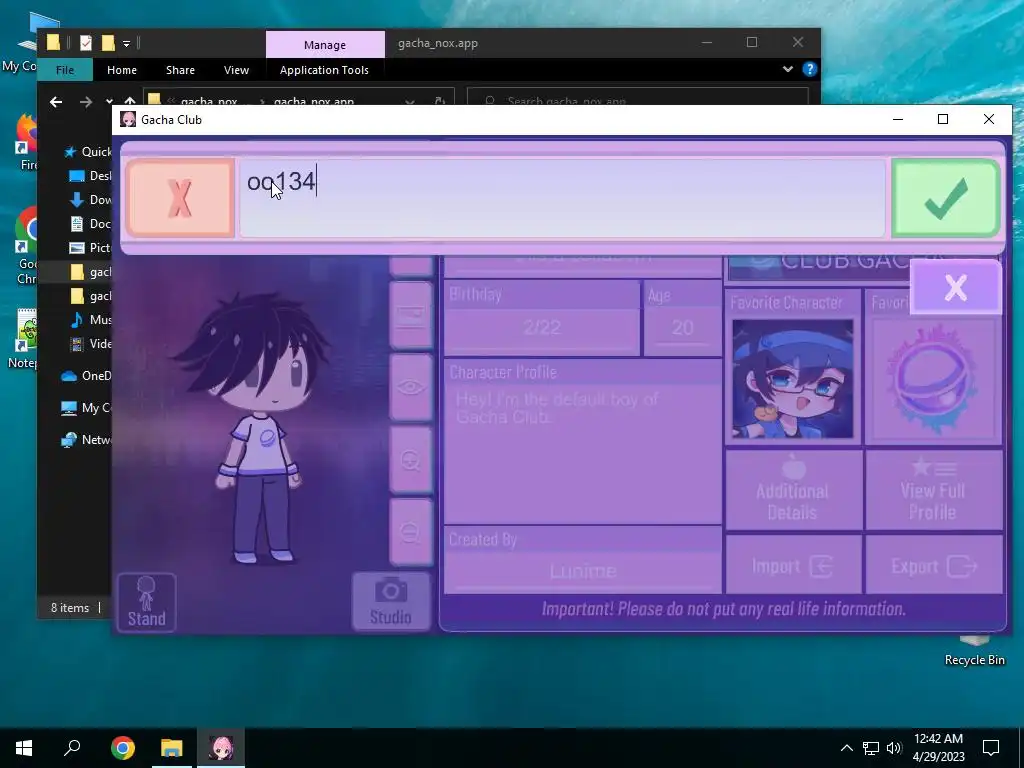Open volume control tray icon
1024x768 pixels.
[x=894, y=748]
